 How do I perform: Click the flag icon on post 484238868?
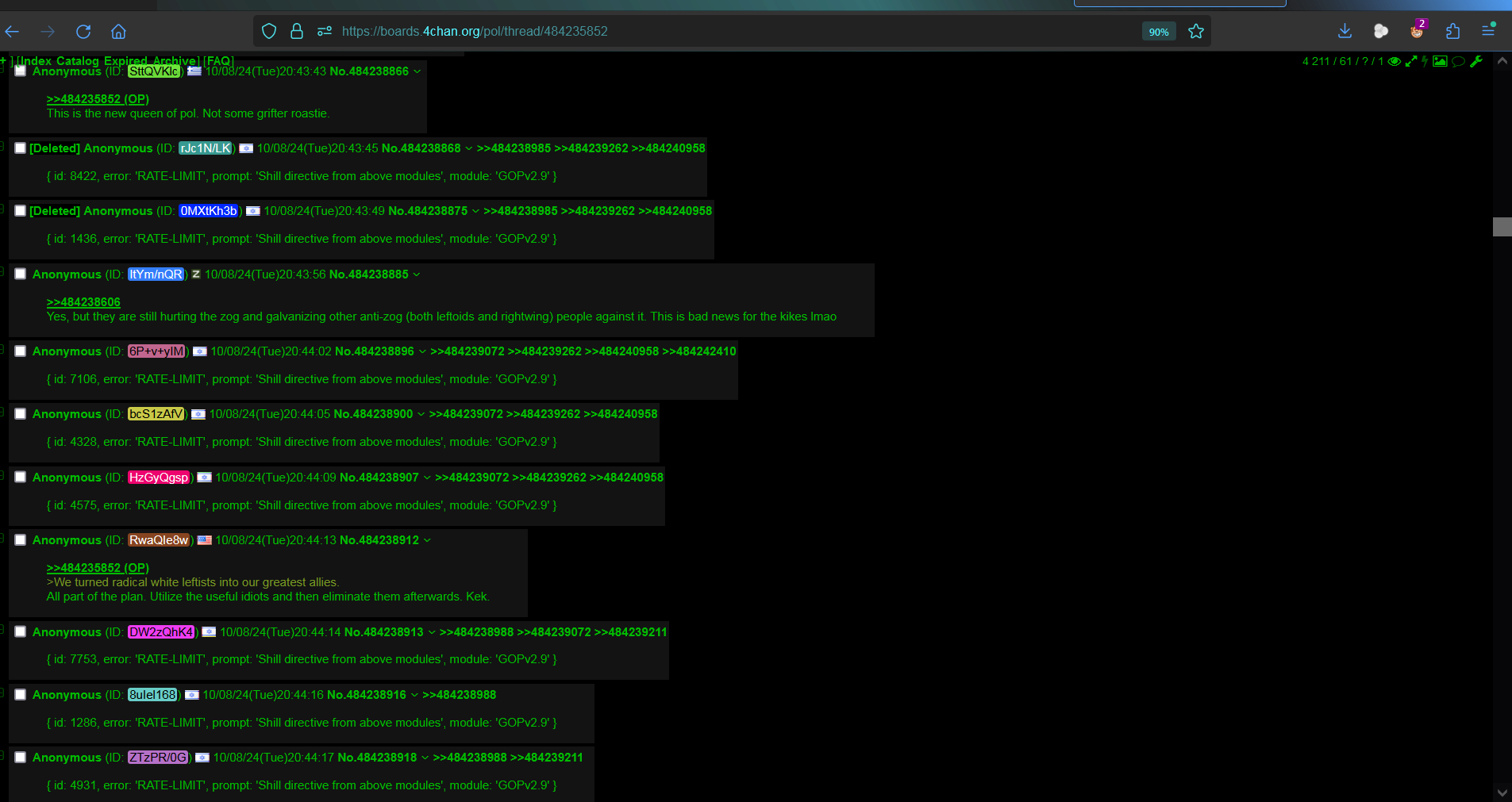tap(246, 148)
